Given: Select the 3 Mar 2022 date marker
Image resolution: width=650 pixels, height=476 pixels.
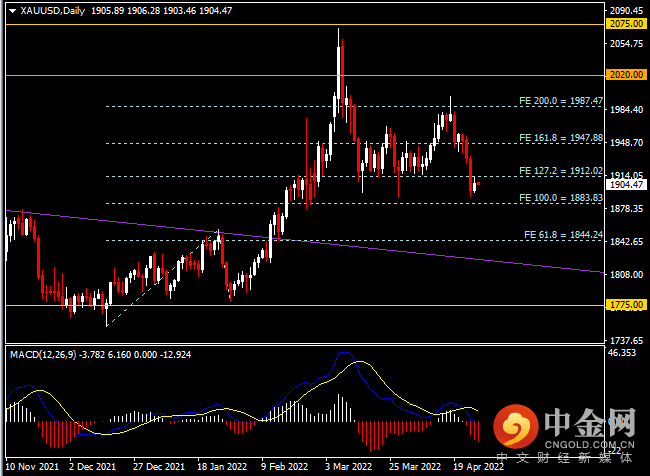Looking at the screenshot, I should pos(349,466).
